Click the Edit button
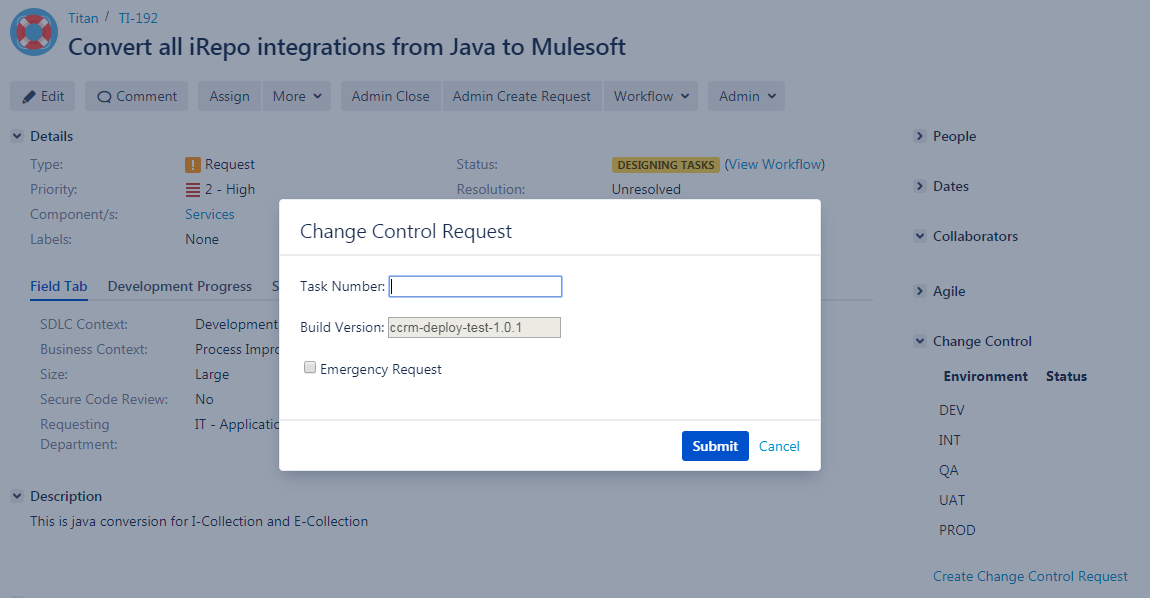This screenshot has width=1150, height=598. pyautogui.click(x=43, y=96)
